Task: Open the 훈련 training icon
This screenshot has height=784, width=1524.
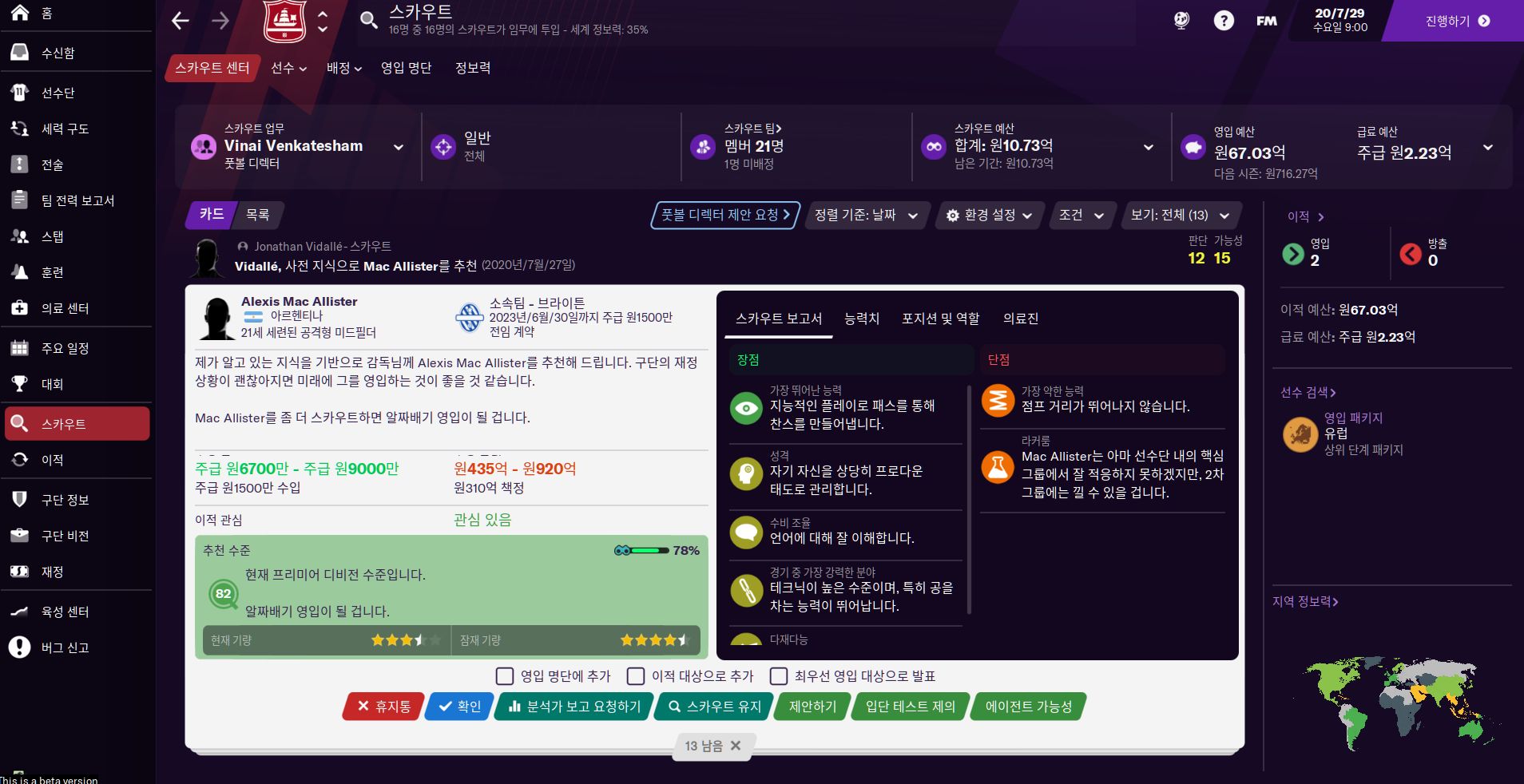Action: click(x=19, y=272)
